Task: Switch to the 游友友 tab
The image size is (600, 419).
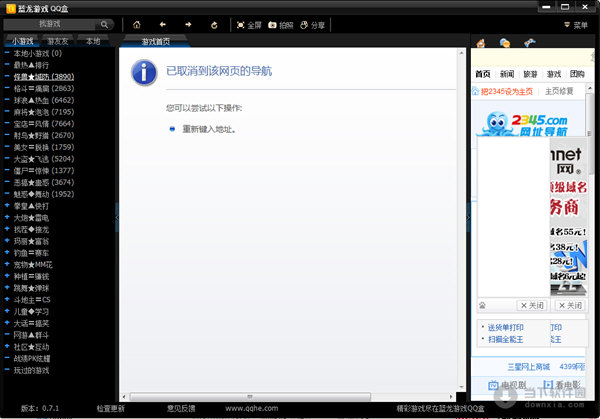Action: point(57,41)
